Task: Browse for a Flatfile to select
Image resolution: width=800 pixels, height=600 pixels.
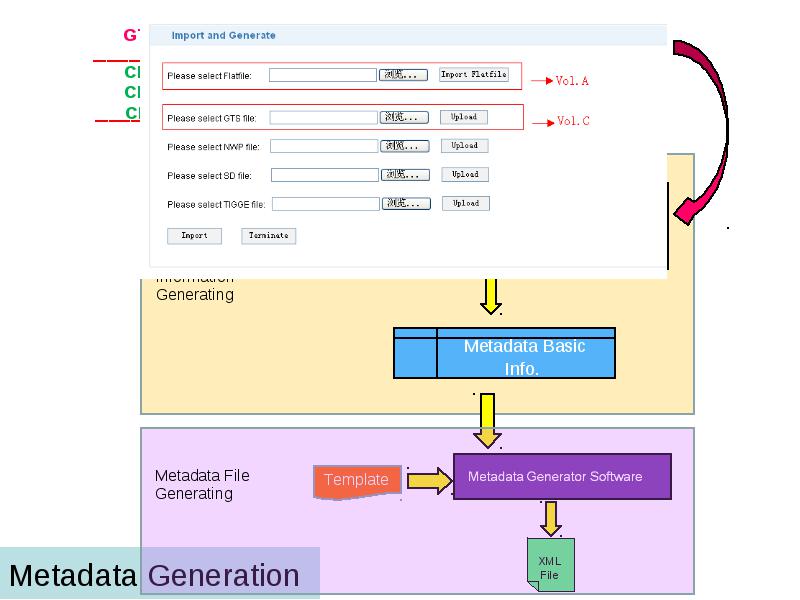Action: 403,75
